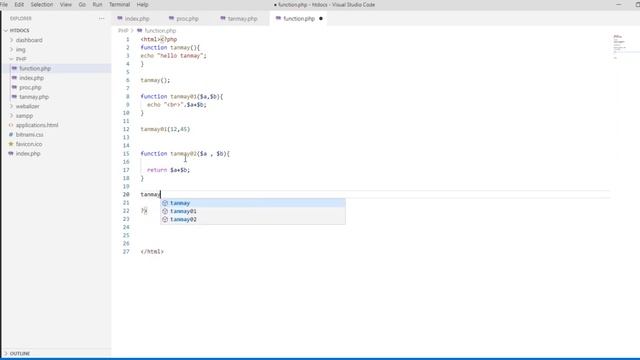Image resolution: width=640 pixels, height=360 pixels.
Task: Click PHP icon on function.php tab
Action: pyautogui.click(x=278, y=18)
